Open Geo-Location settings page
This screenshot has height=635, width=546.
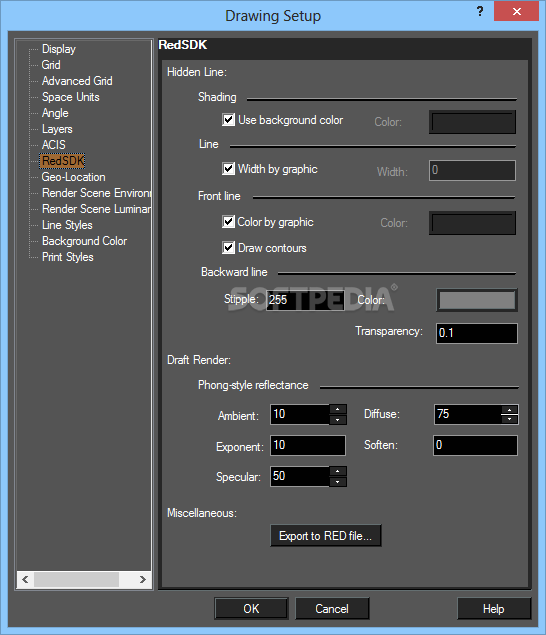[x=73, y=177]
